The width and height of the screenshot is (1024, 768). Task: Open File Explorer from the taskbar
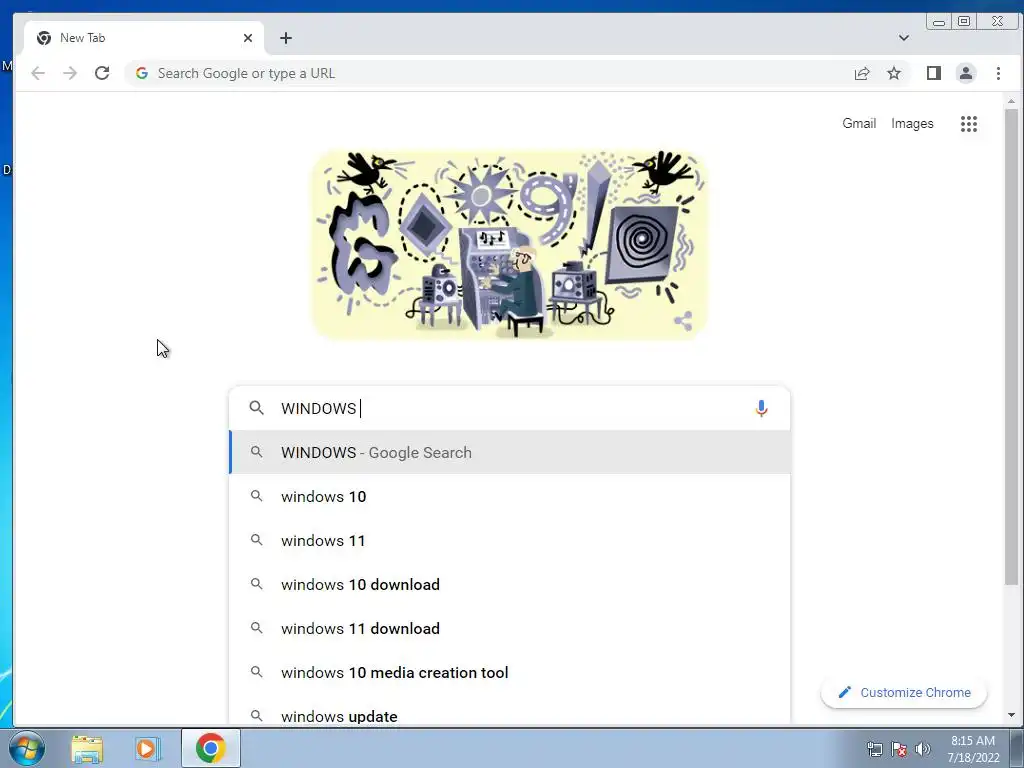87,748
